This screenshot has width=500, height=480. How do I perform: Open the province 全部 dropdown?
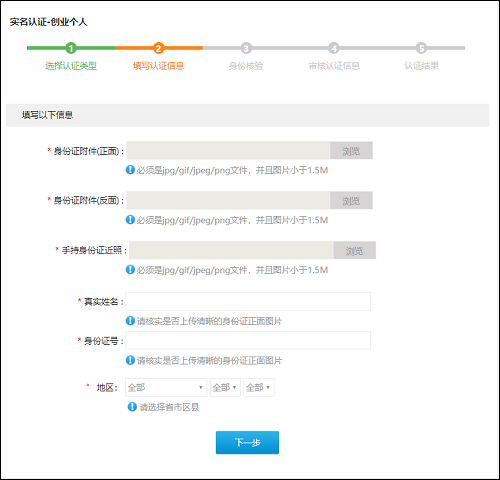pyautogui.click(x=166, y=387)
